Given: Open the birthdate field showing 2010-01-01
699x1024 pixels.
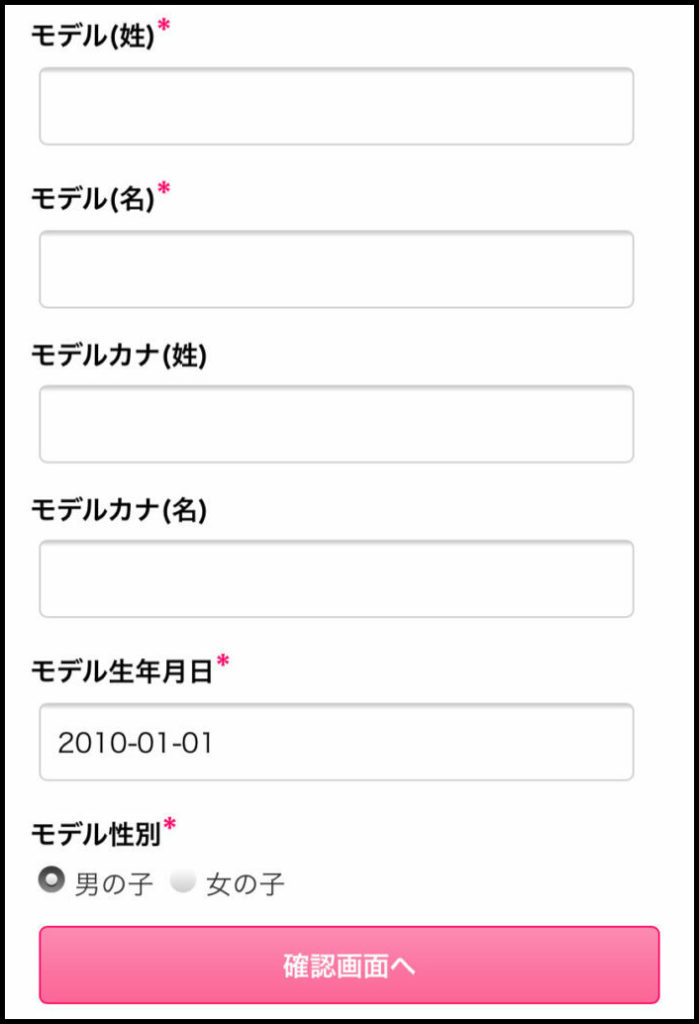Looking at the screenshot, I should pyautogui.click(x=336, y=742).
